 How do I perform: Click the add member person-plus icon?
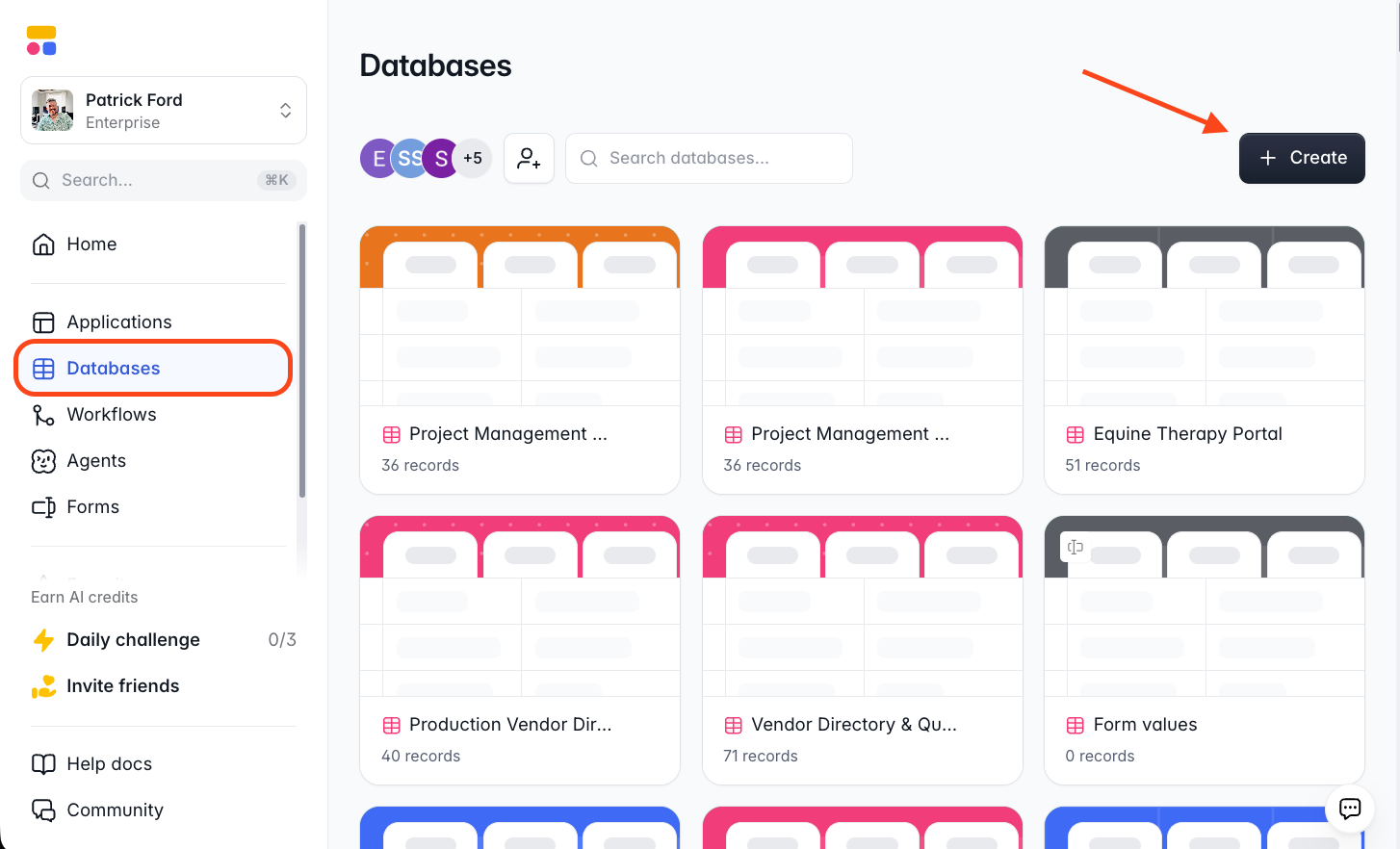point(529,159)
